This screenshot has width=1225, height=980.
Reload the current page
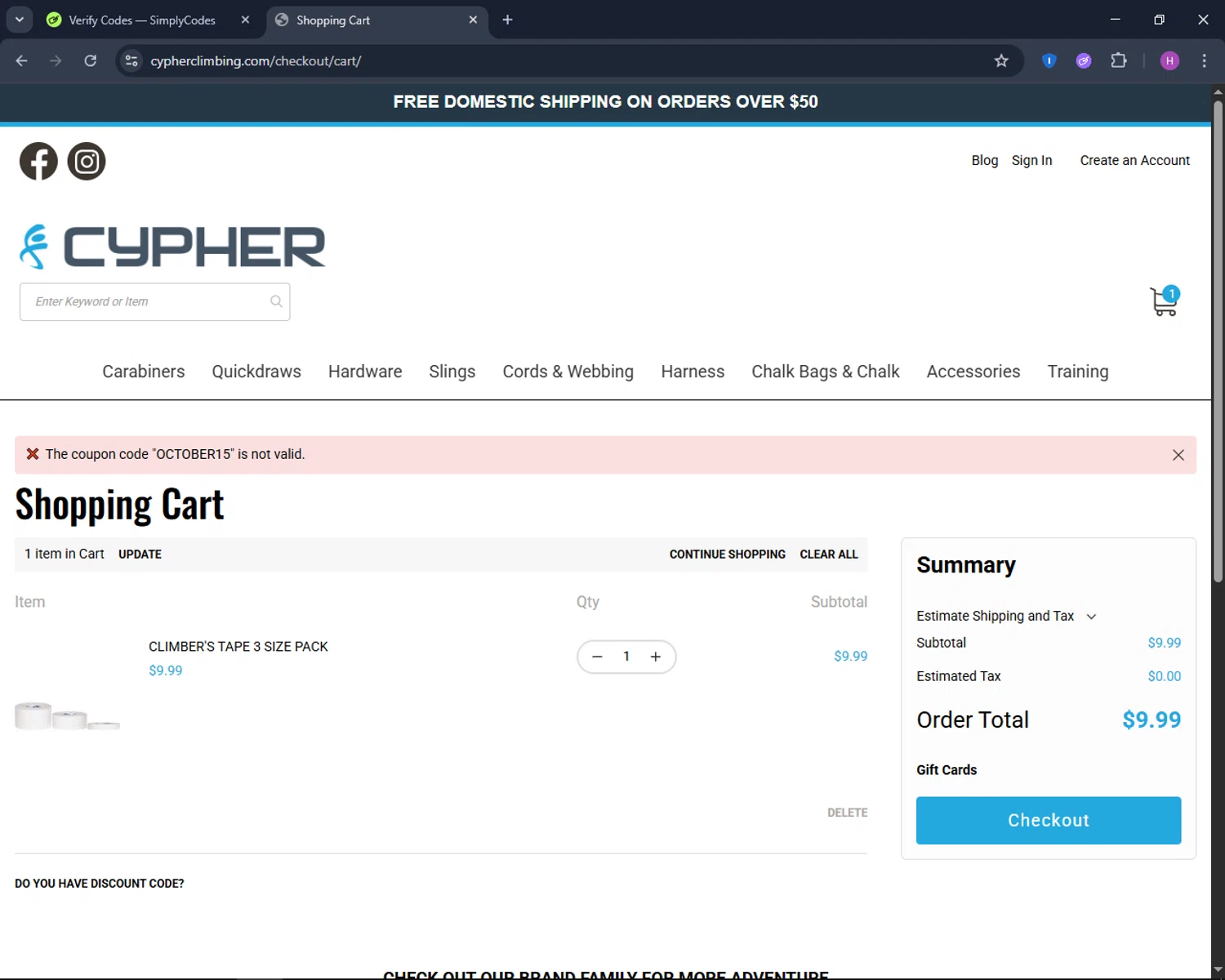(x=90, y=60)
